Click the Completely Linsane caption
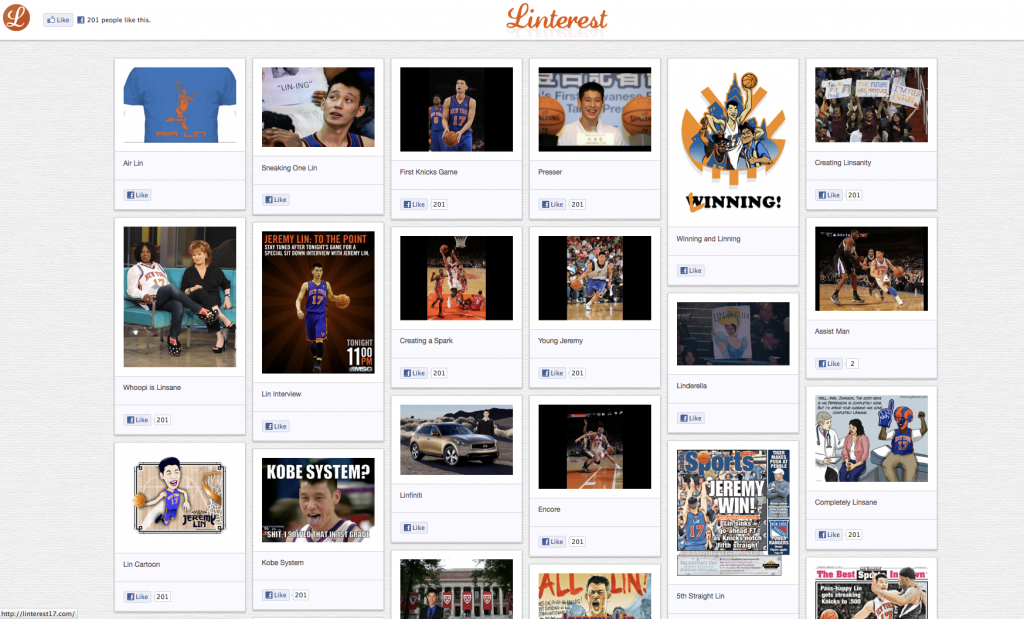The image size is (1024, 619). 846,503
